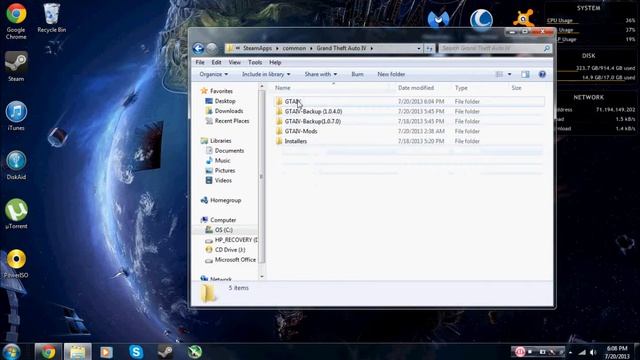Open the Help menu

click(275, 62)
